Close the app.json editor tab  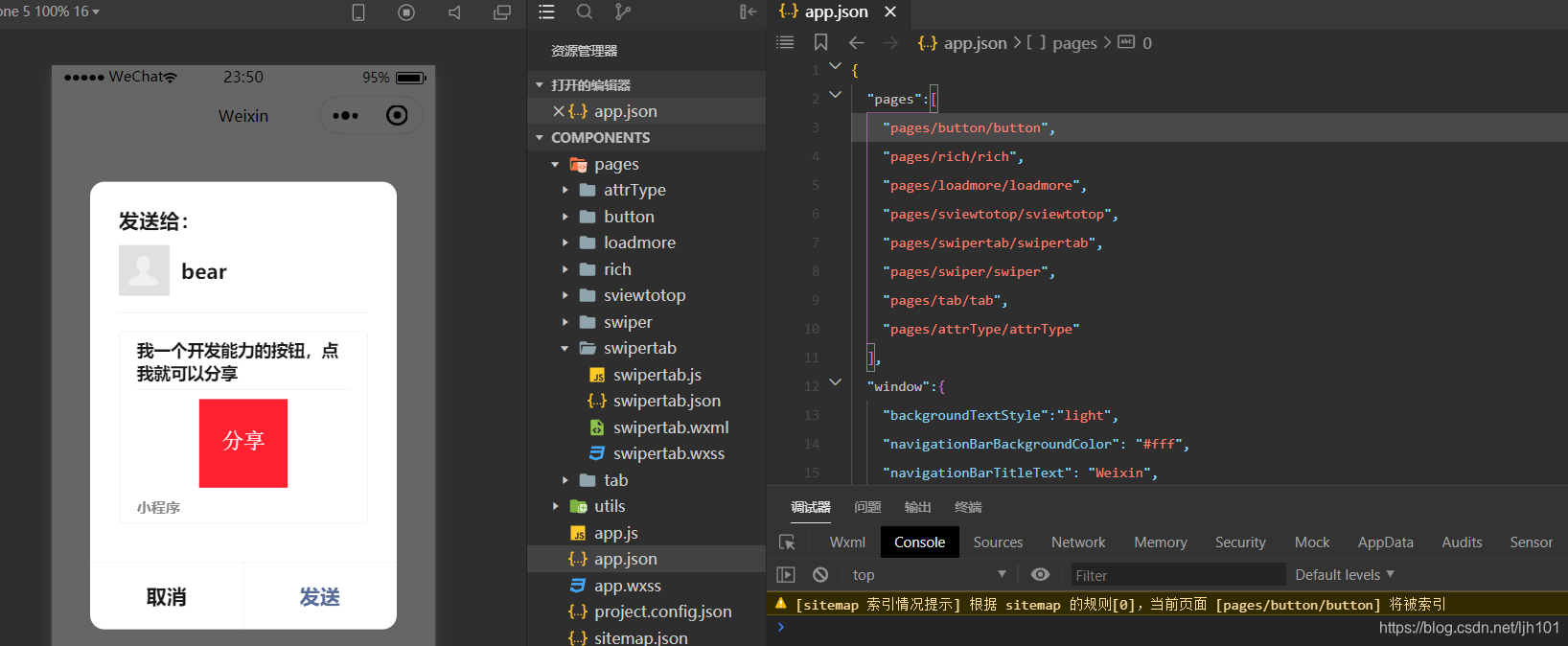click(x=890, y=12)
